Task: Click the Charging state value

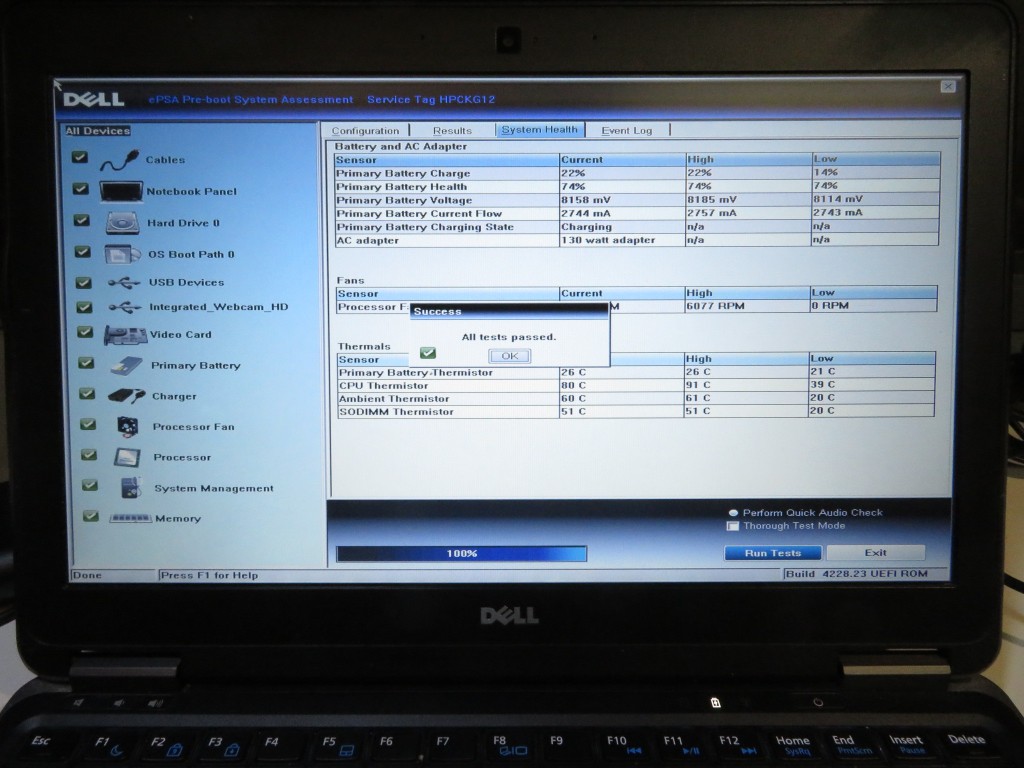Action: (586, 227)
